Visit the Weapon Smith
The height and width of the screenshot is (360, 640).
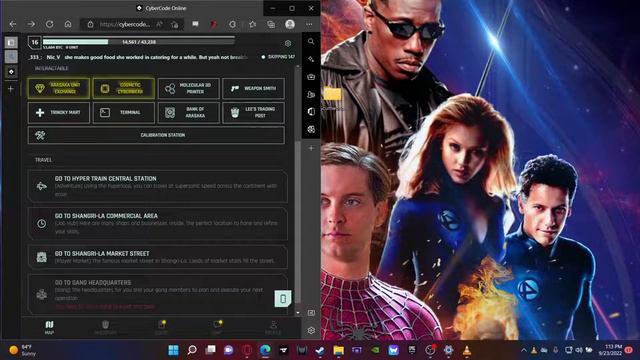point(253,88)
